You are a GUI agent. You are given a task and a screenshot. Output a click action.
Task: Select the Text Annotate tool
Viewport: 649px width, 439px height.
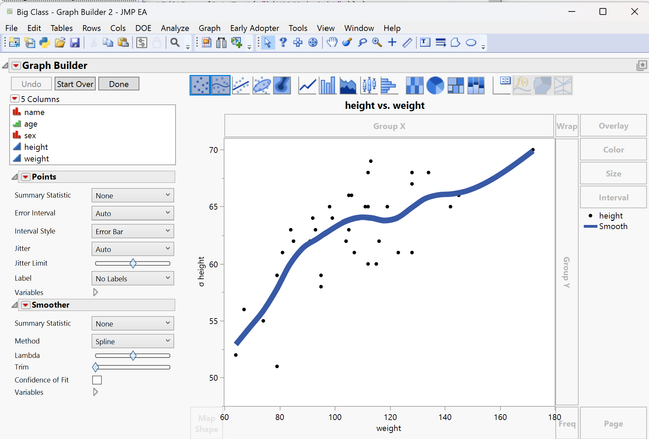point(425,42)
